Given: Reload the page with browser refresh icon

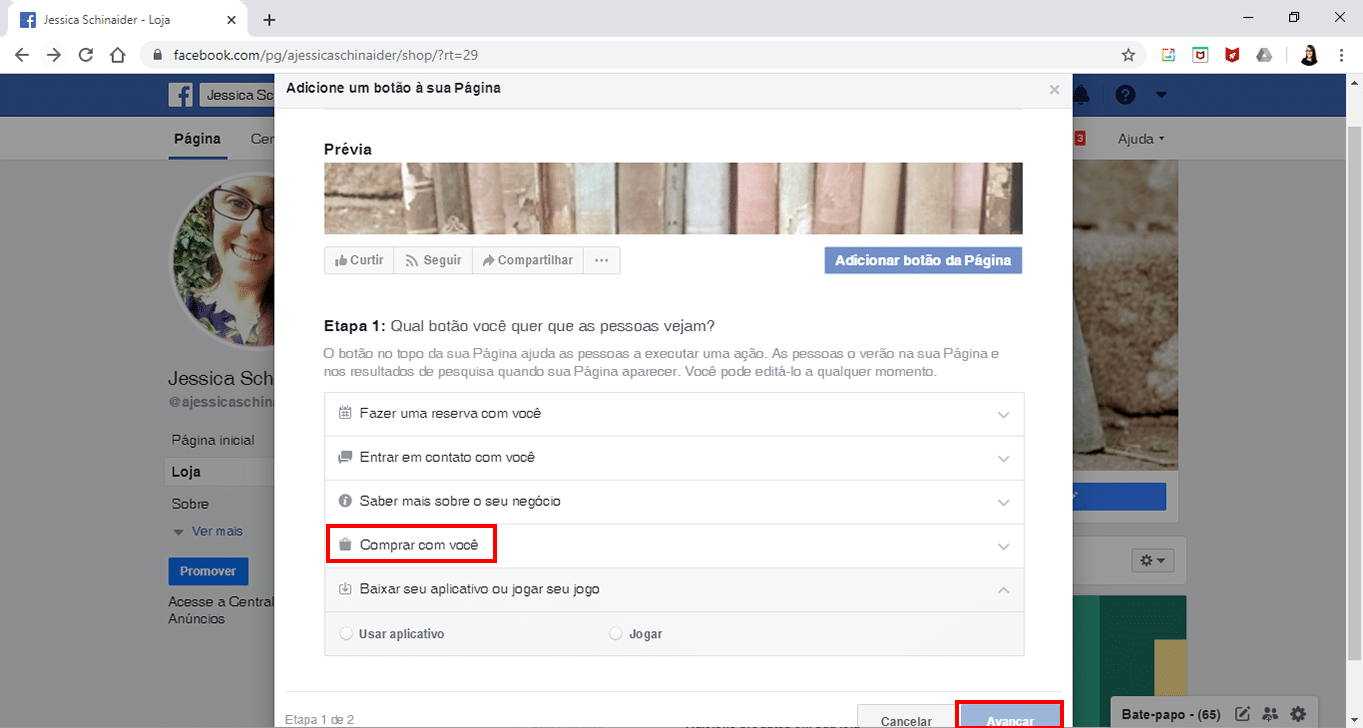Looking at the screenshot, I should click(86, 55).
